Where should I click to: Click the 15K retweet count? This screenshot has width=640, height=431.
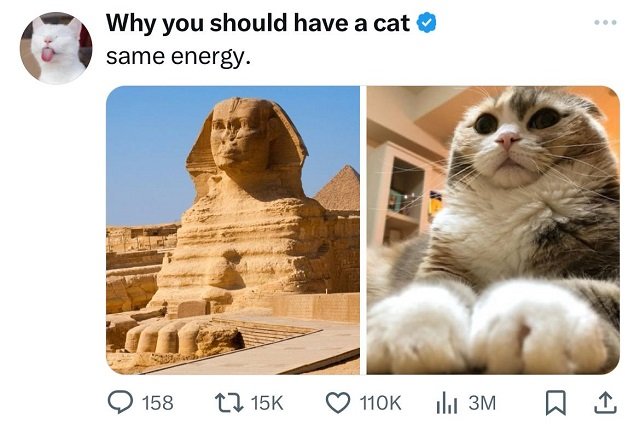coord(267,403)
